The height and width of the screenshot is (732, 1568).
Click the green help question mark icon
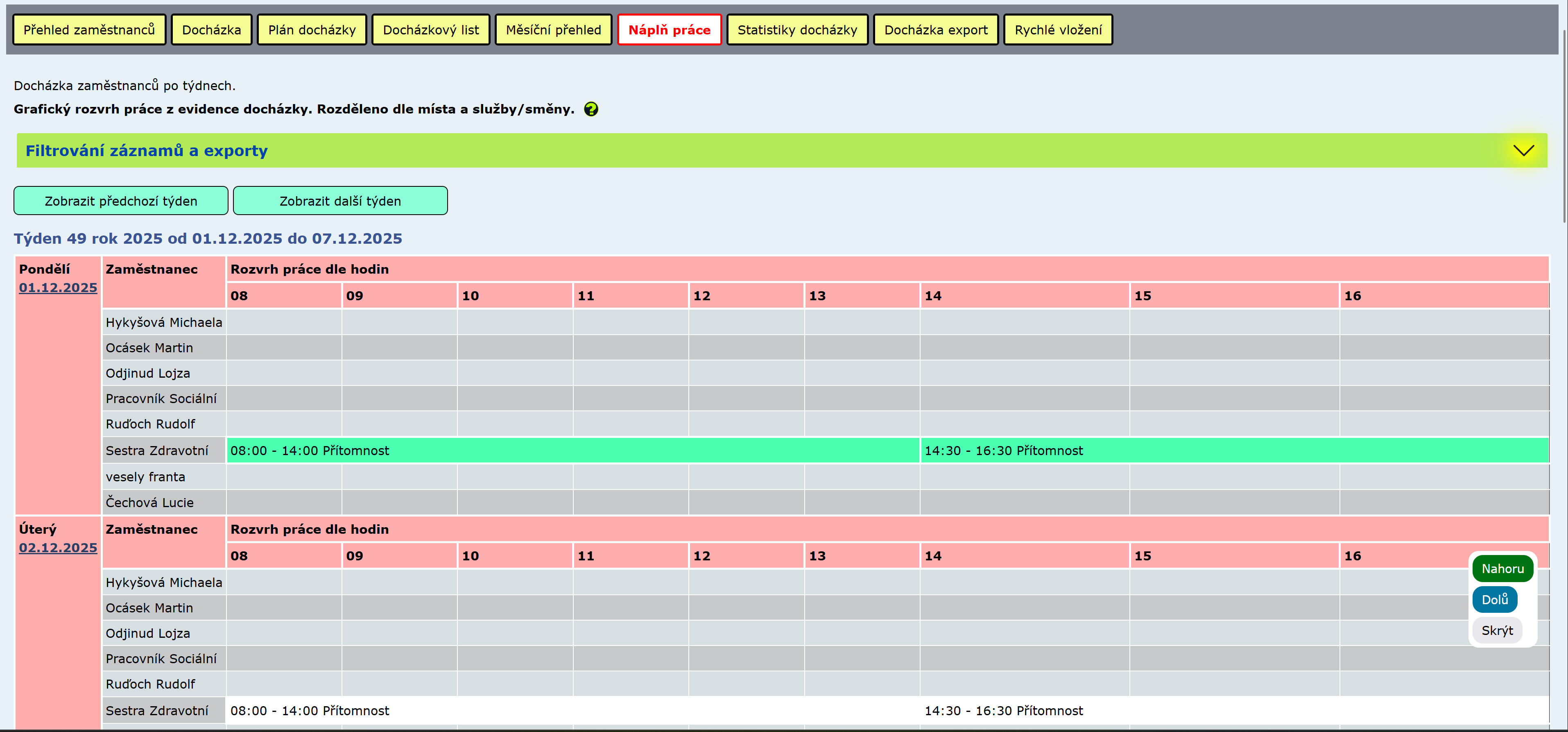[x=591, y=109]
